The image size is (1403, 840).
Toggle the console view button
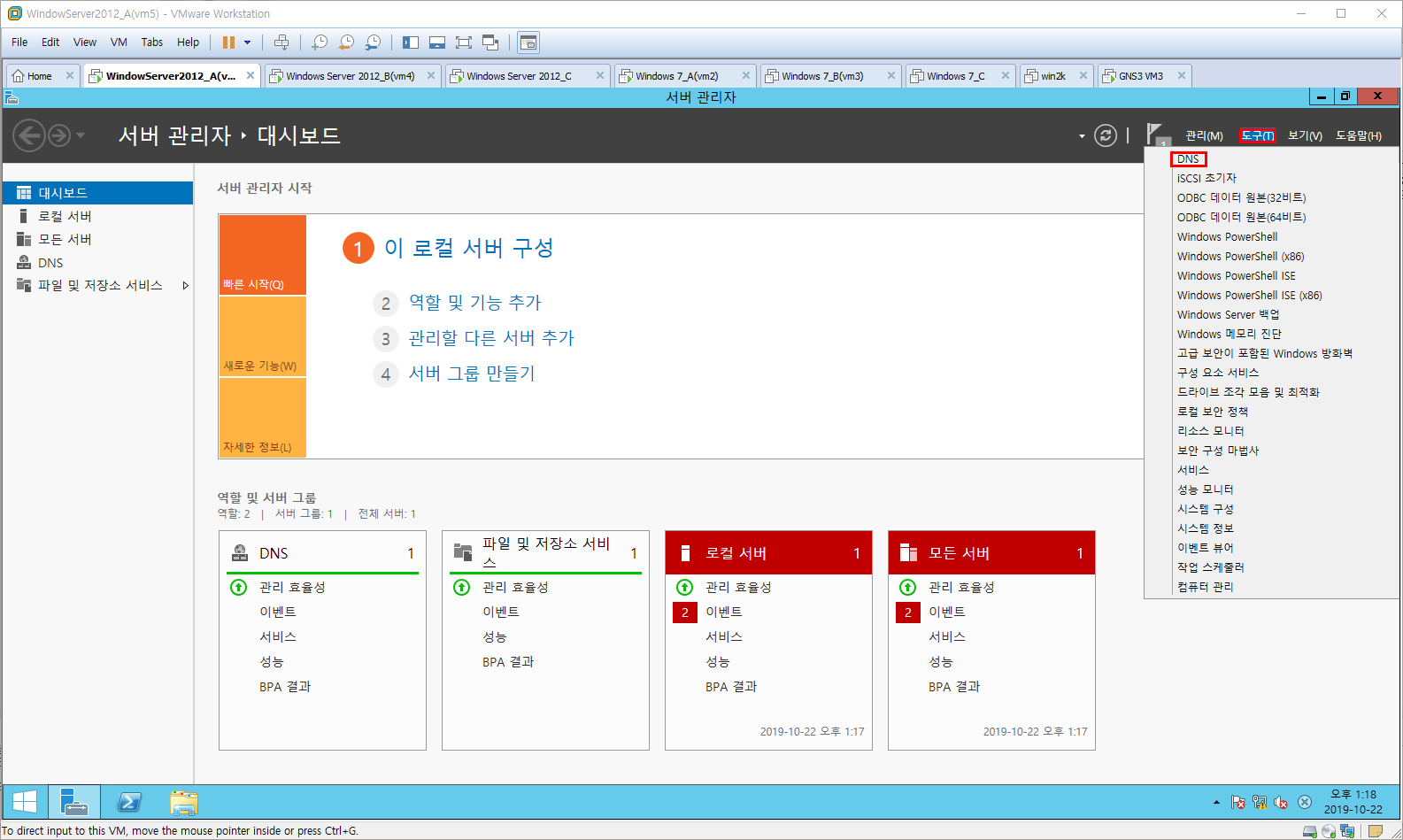coord(528,42)
